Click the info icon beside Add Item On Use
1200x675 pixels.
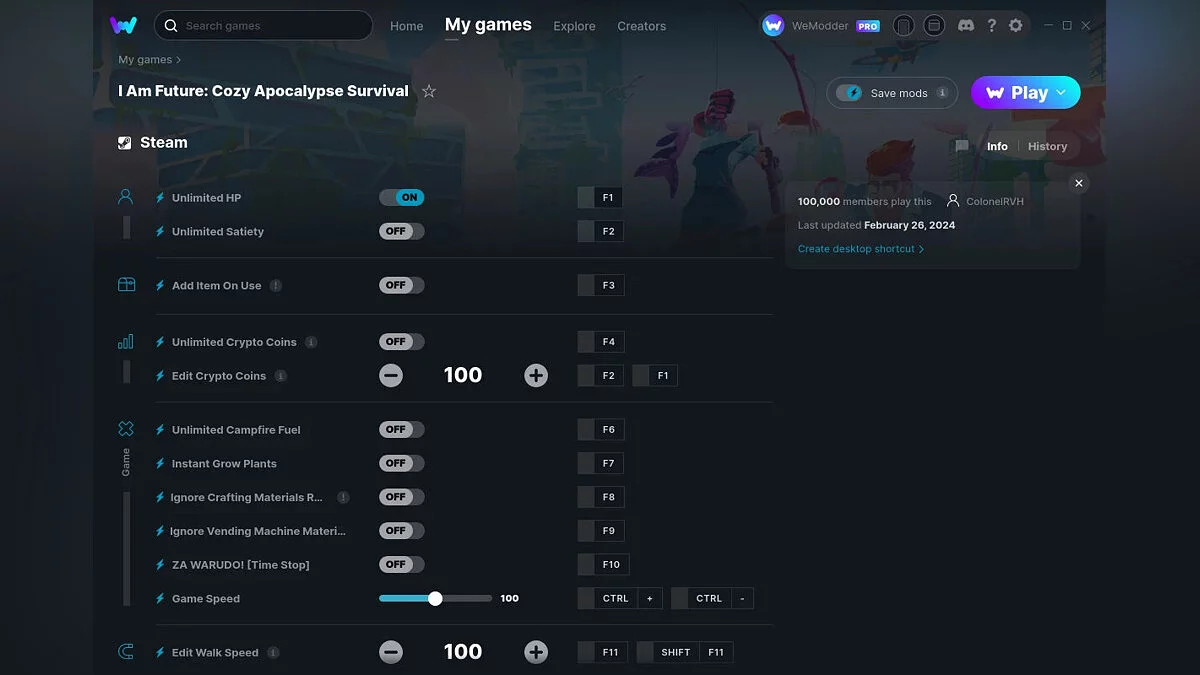[x=276, y=286]
